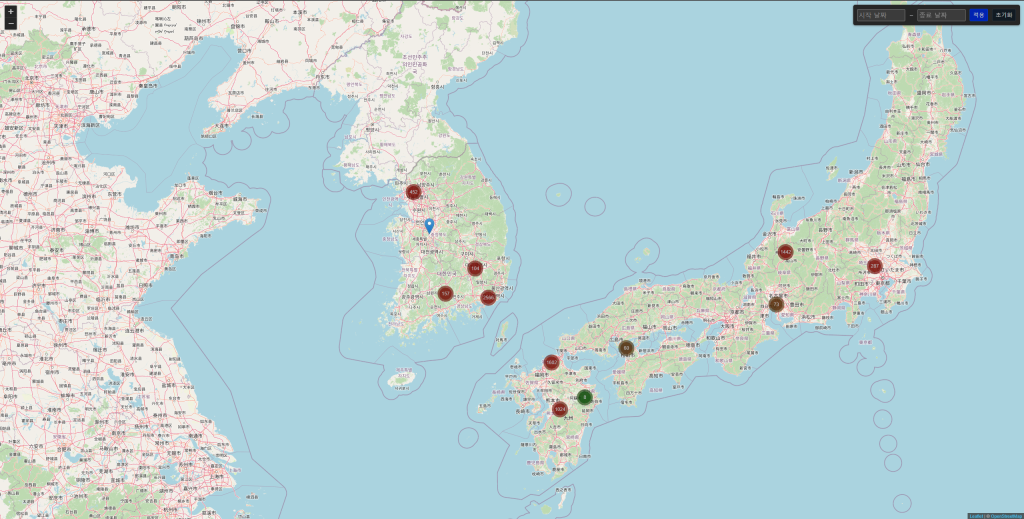Focus the end date (종료 날짜) field
This screenshot has height=519, width=1024.
point(942,15)
